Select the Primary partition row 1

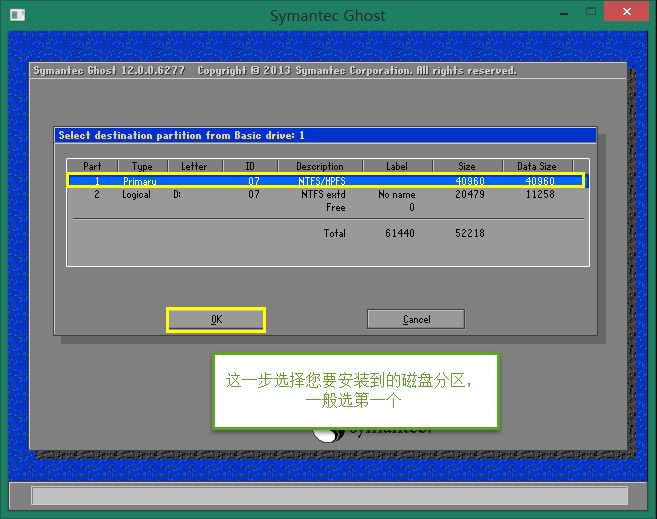pyautogui.click(x=326, y=181)
